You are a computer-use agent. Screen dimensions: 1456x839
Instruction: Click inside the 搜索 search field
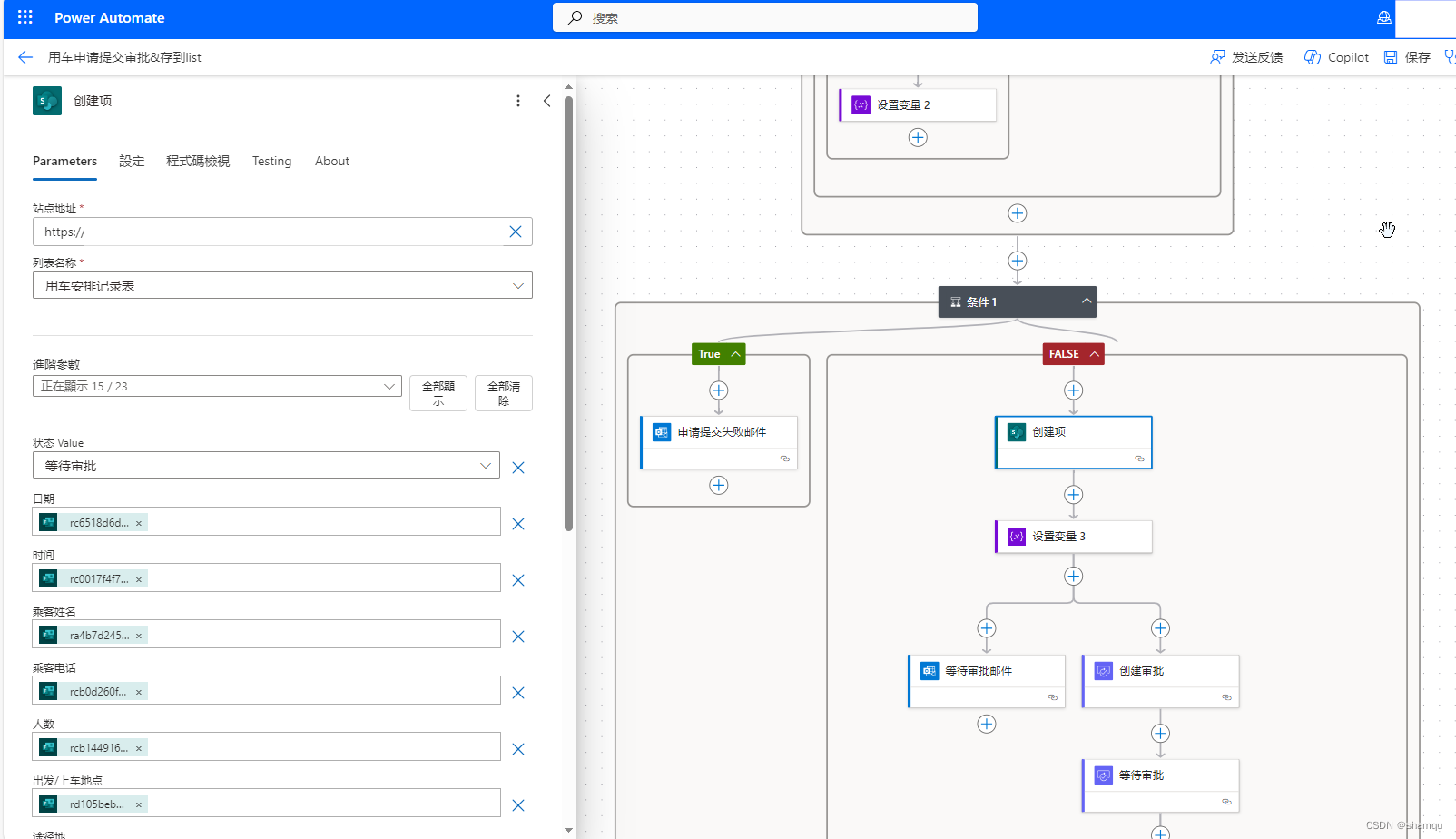[x=764, y=17]
